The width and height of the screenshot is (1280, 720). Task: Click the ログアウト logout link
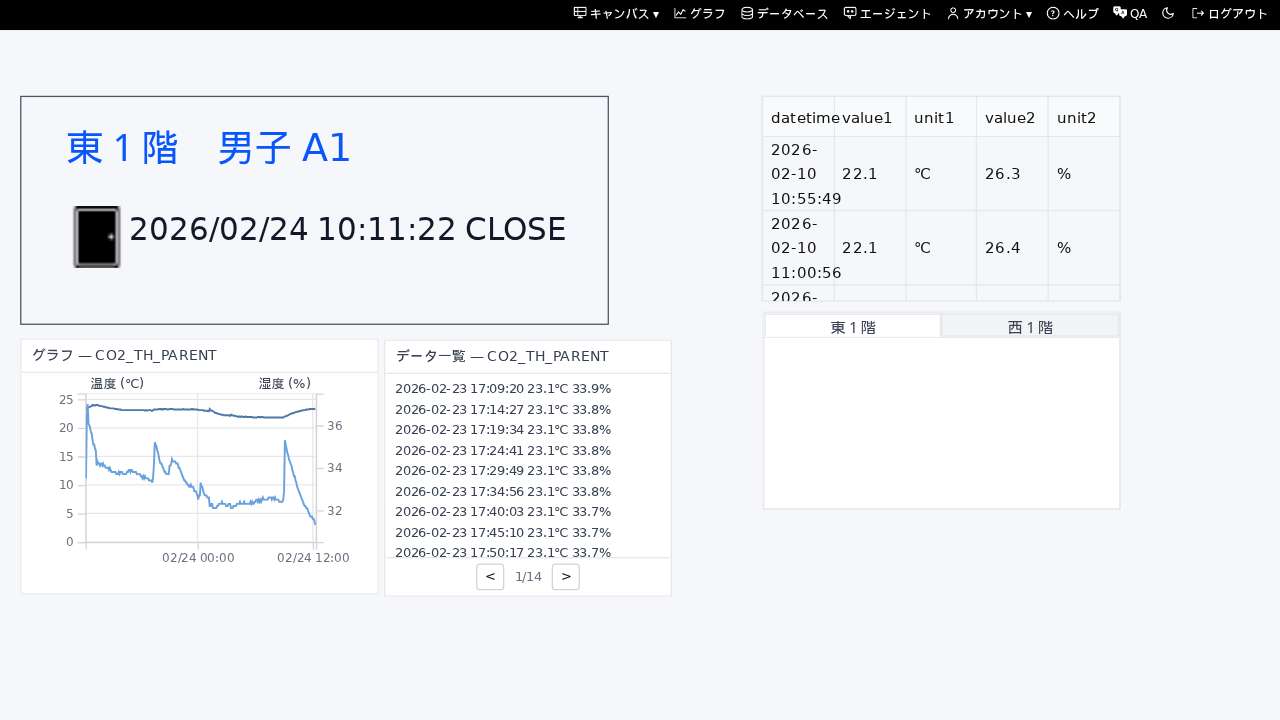(x=1230, y=14)
